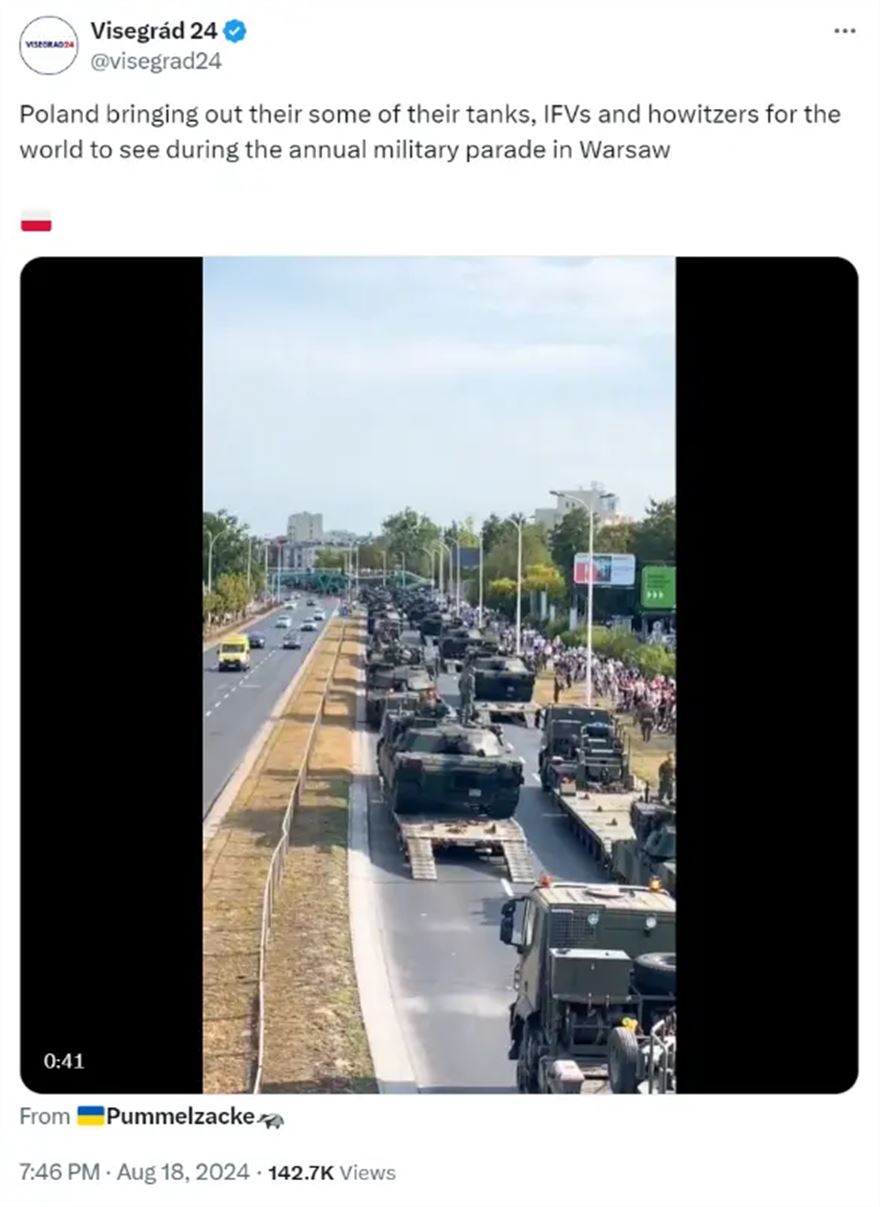The width and height of the screenshot is (880, 1207).
Task: Play the military convoy video
Action: [x=439, y=675]
